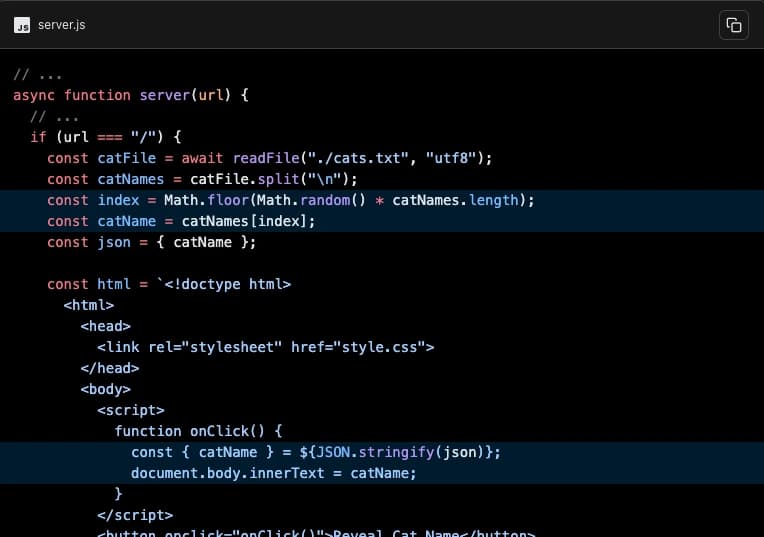
Task: Click the line declaring const catNames
Action: [202, 179]
